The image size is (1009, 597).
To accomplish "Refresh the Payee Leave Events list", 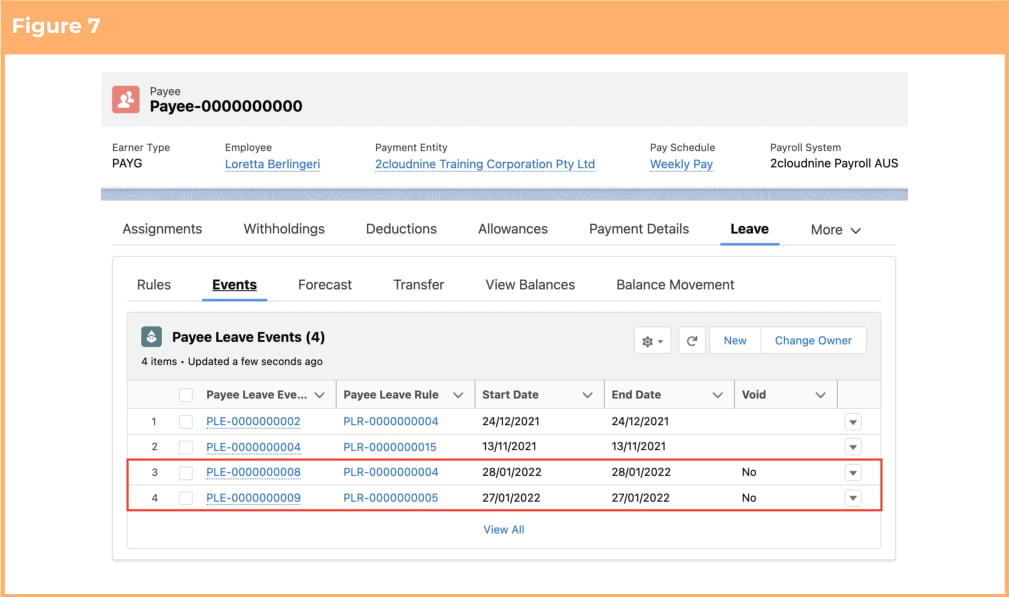I will point(692,340).
